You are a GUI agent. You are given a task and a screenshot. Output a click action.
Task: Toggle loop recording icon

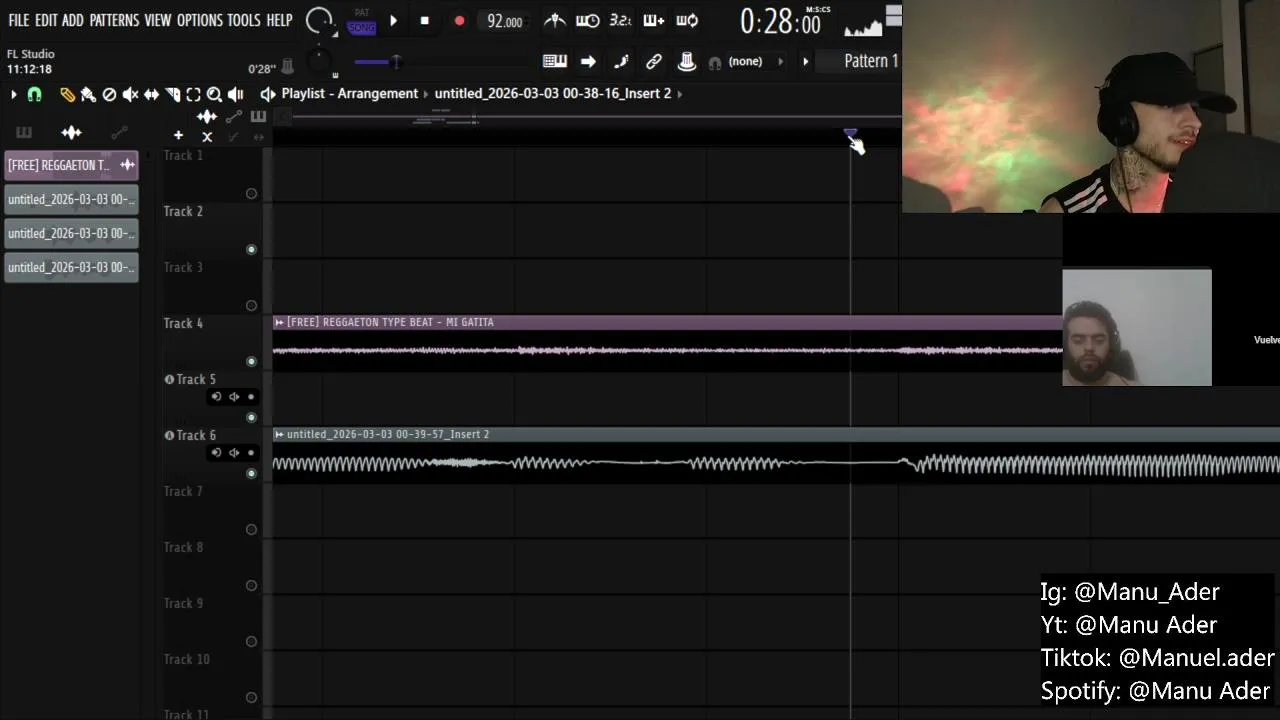687,20
